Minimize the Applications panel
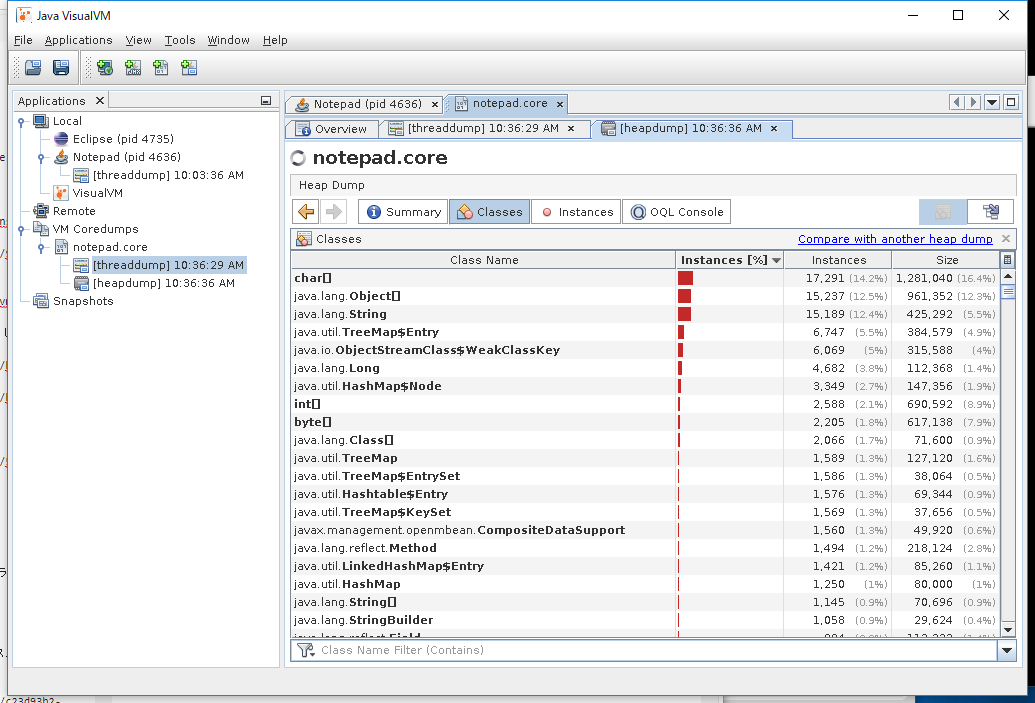This screenshot has width=1035, height=703. (266, 101)
